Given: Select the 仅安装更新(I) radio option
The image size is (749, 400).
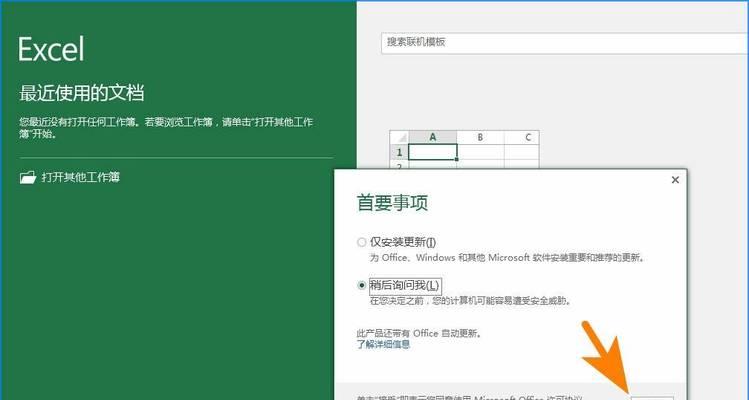Looking at the screenshot, I should 362,243.
